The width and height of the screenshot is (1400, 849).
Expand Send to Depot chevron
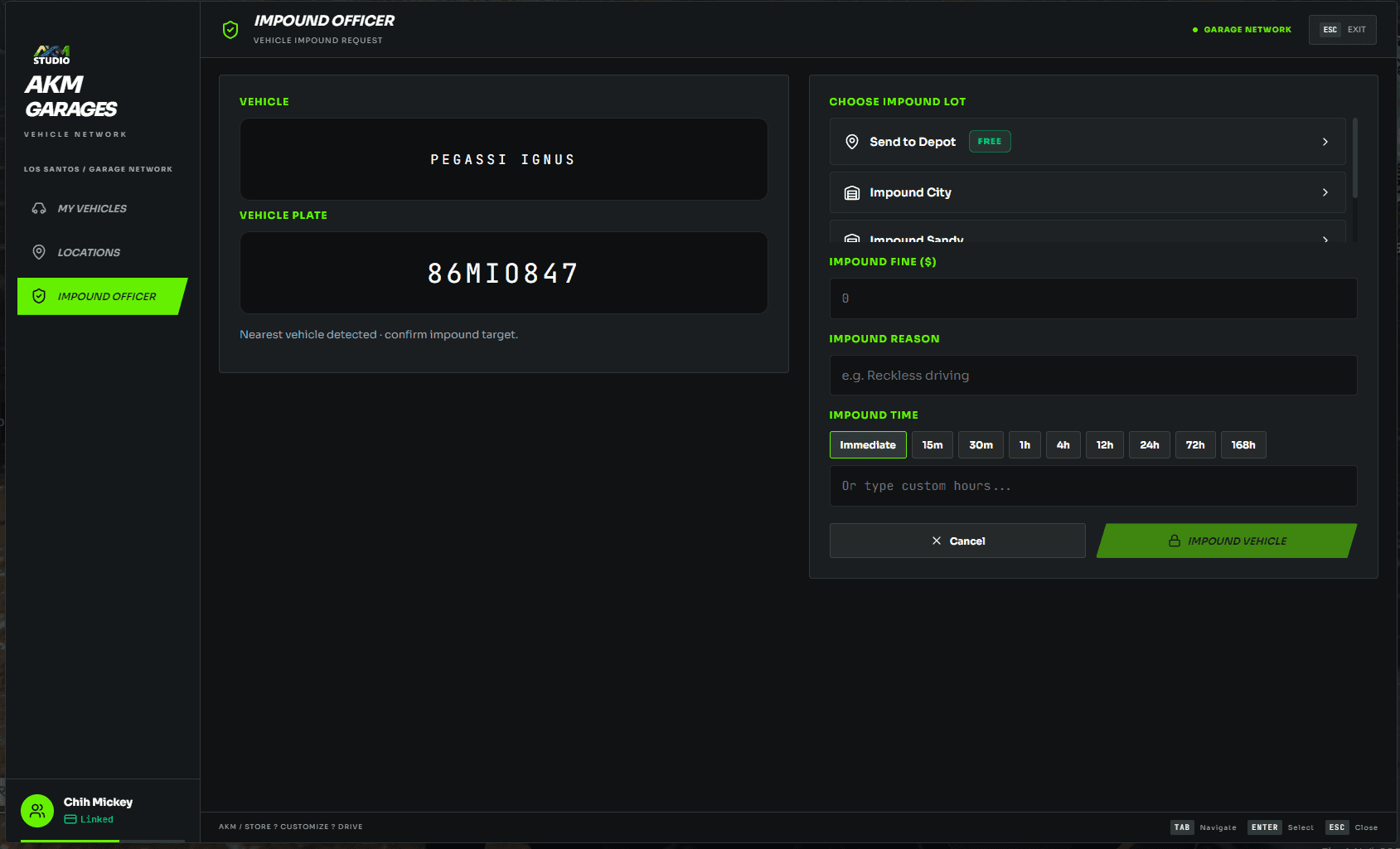click(1325, 142)
